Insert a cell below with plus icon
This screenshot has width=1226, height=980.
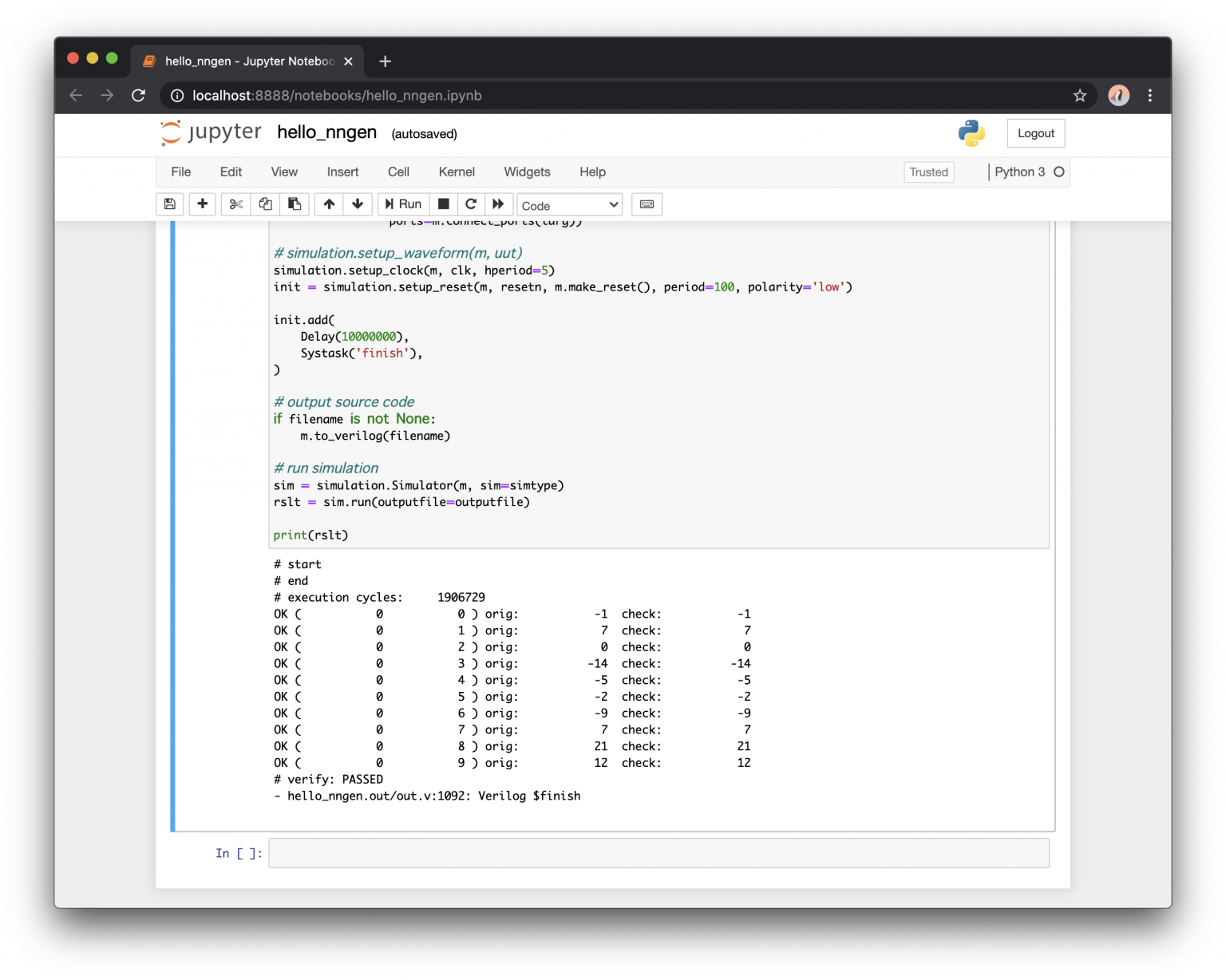coord(203,204)
